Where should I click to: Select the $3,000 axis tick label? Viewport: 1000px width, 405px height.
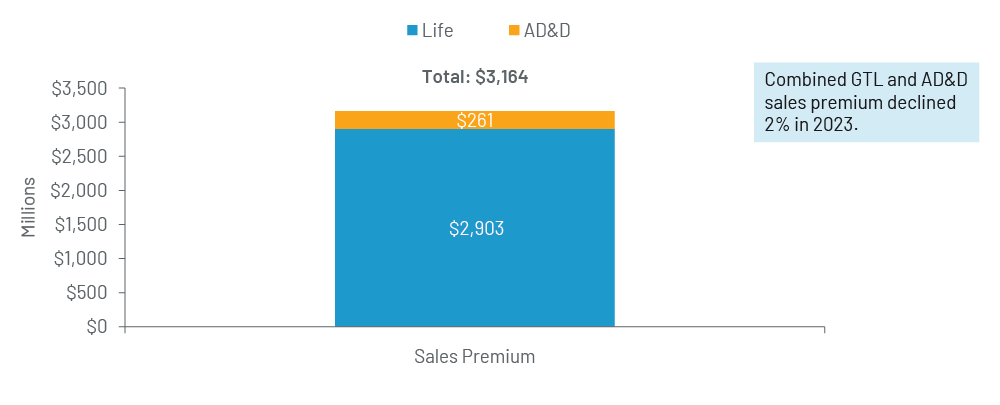point(79,123)
